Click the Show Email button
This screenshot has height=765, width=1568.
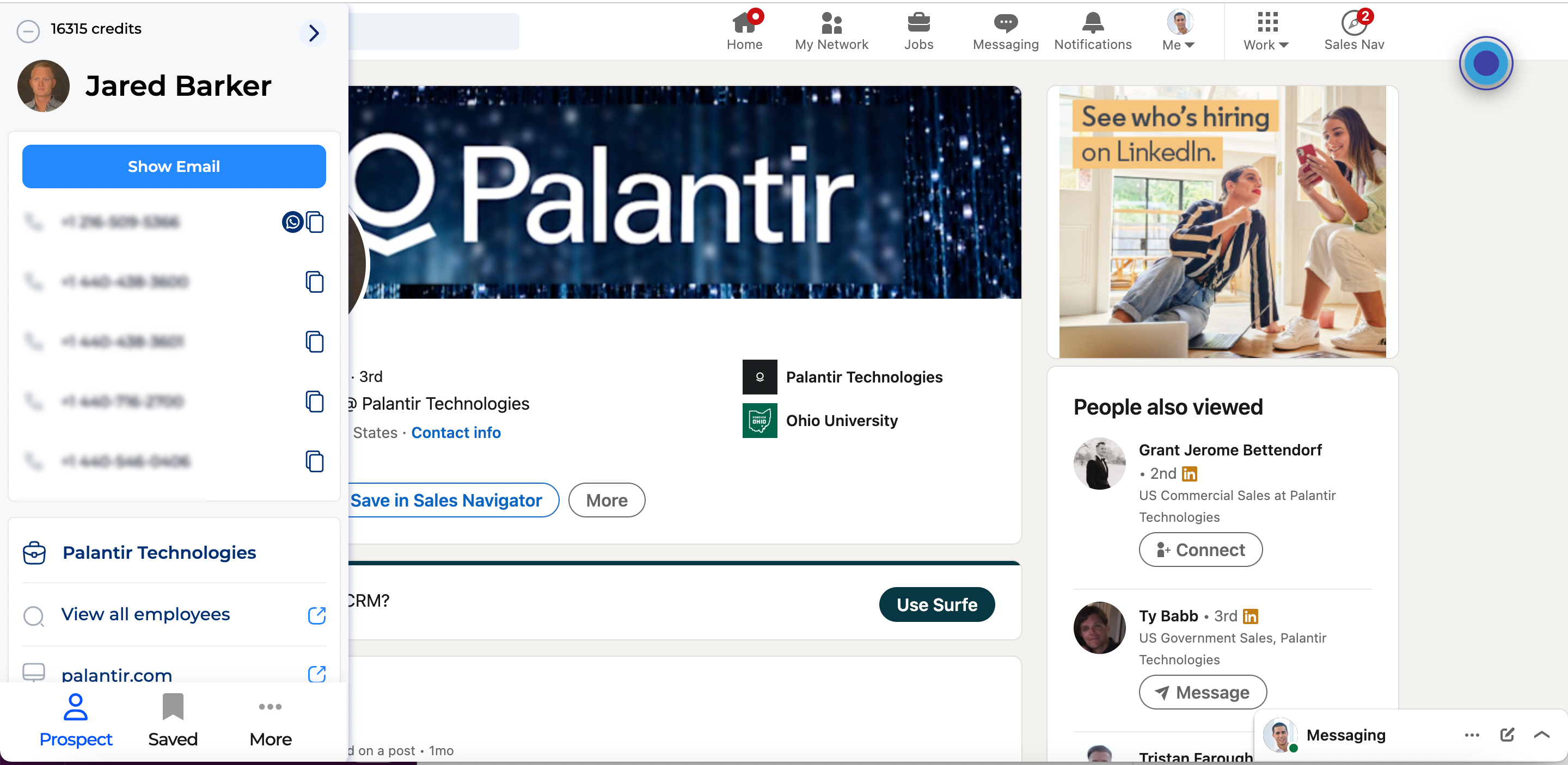[174, 166]
